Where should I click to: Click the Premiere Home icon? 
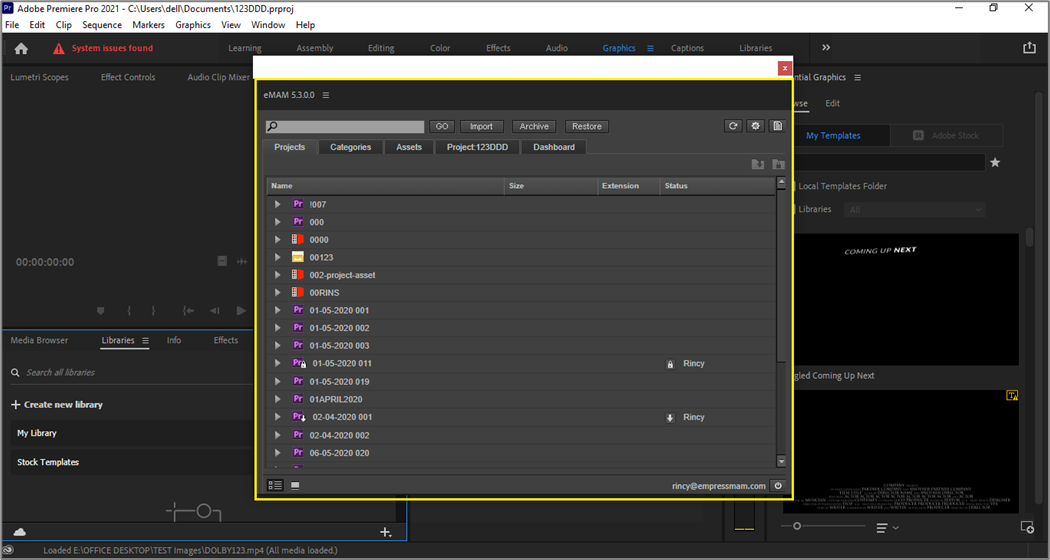[21, 48]
